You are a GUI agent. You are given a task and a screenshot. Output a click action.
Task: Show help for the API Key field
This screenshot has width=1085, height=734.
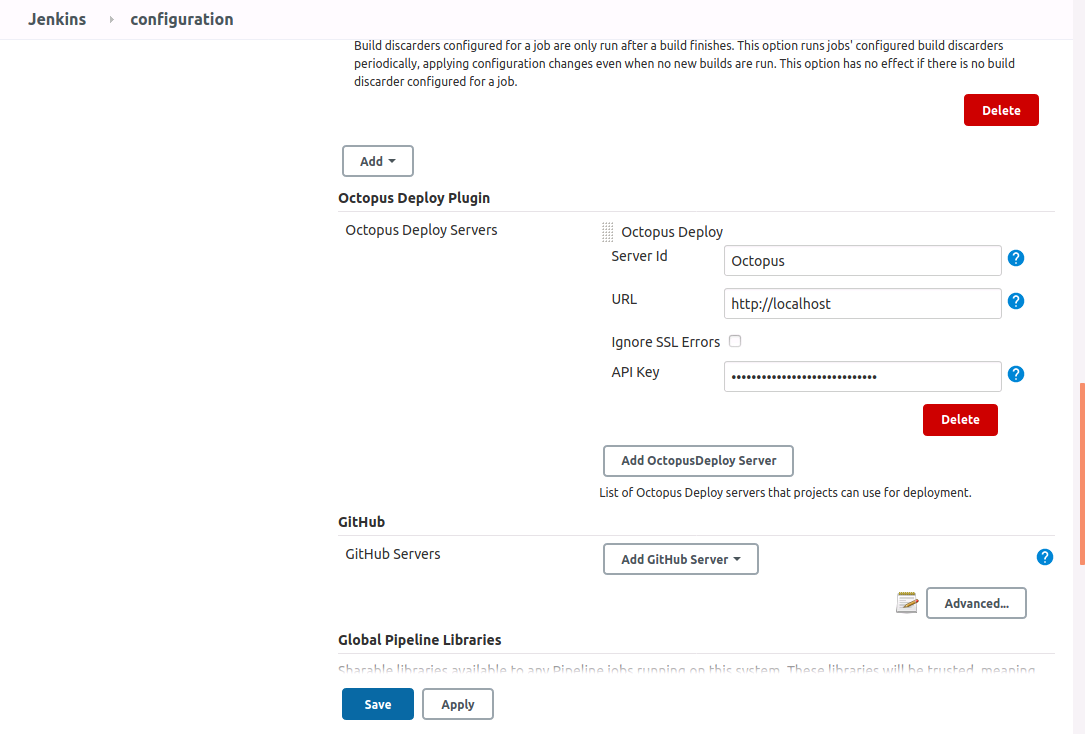coord(1016,374)
